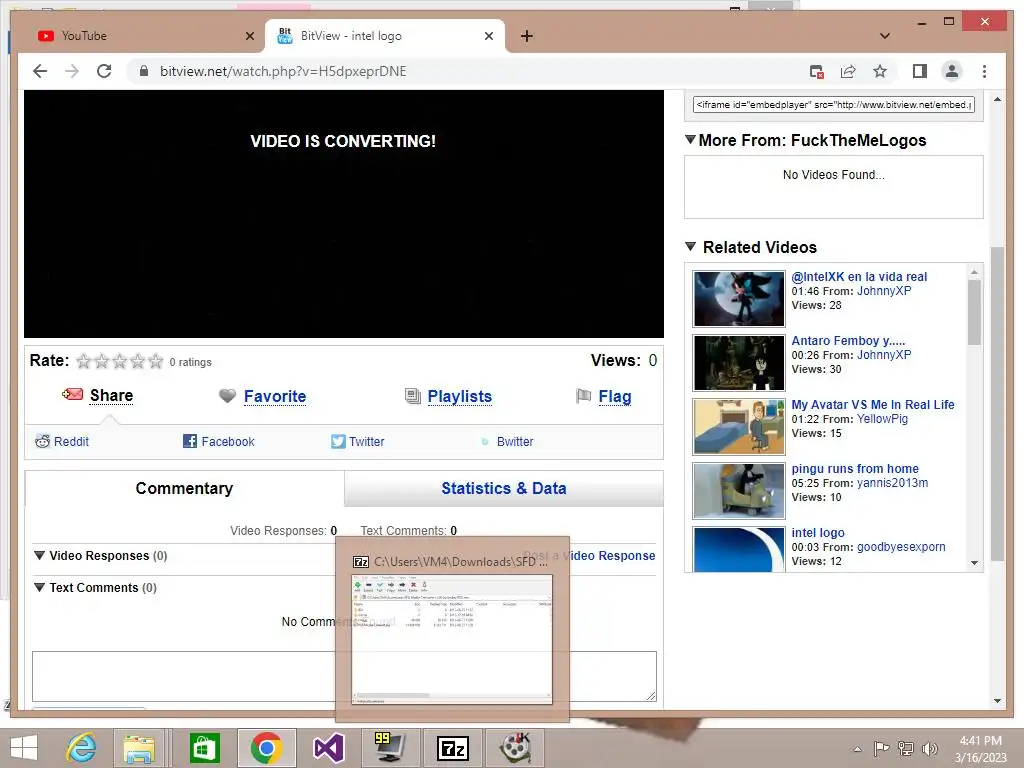Image resolution: width=1024 pixels, height=768 pixels.
Task: Rate the video three stars
Action: pos(120,361)
